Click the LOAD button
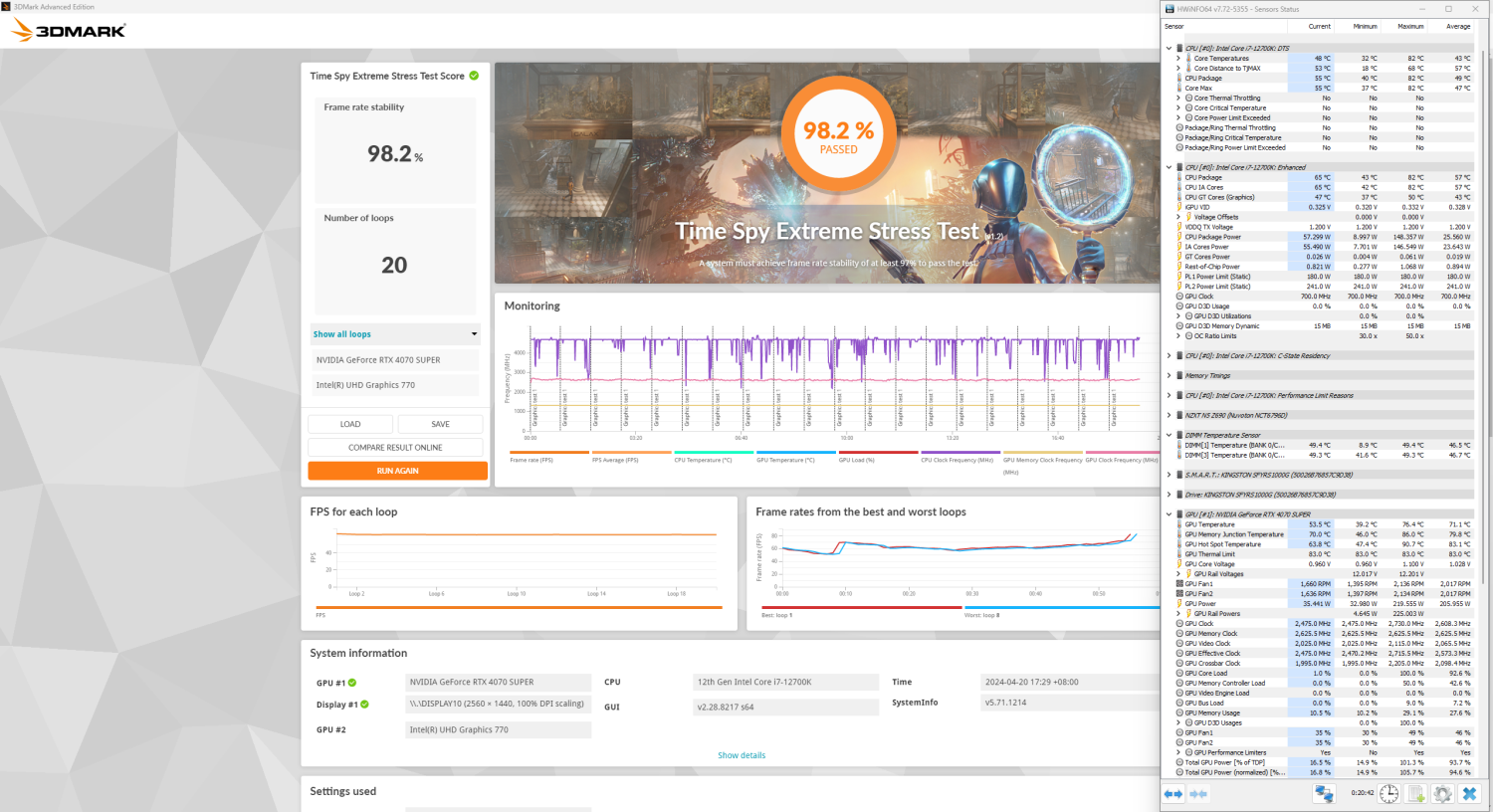 (350, 424)
